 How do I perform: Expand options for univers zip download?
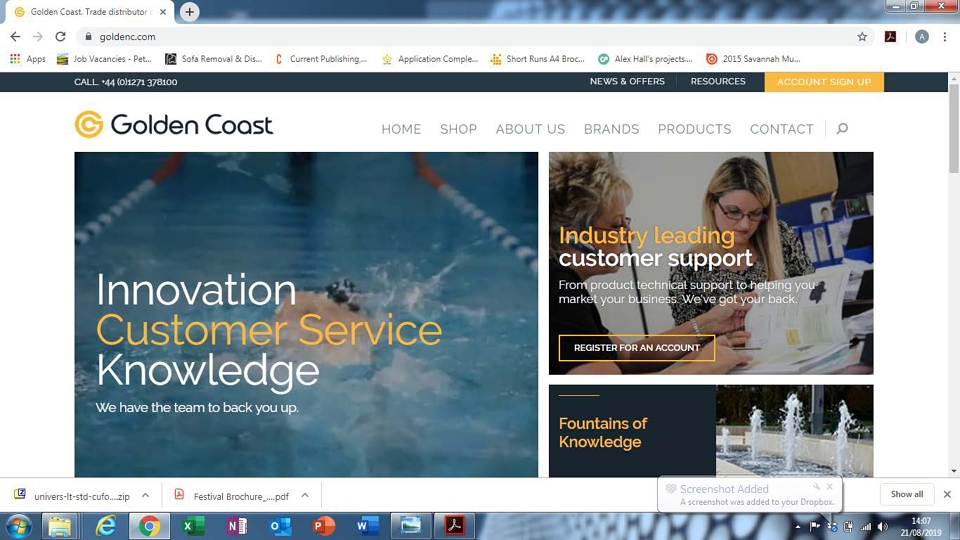point(145,495)
